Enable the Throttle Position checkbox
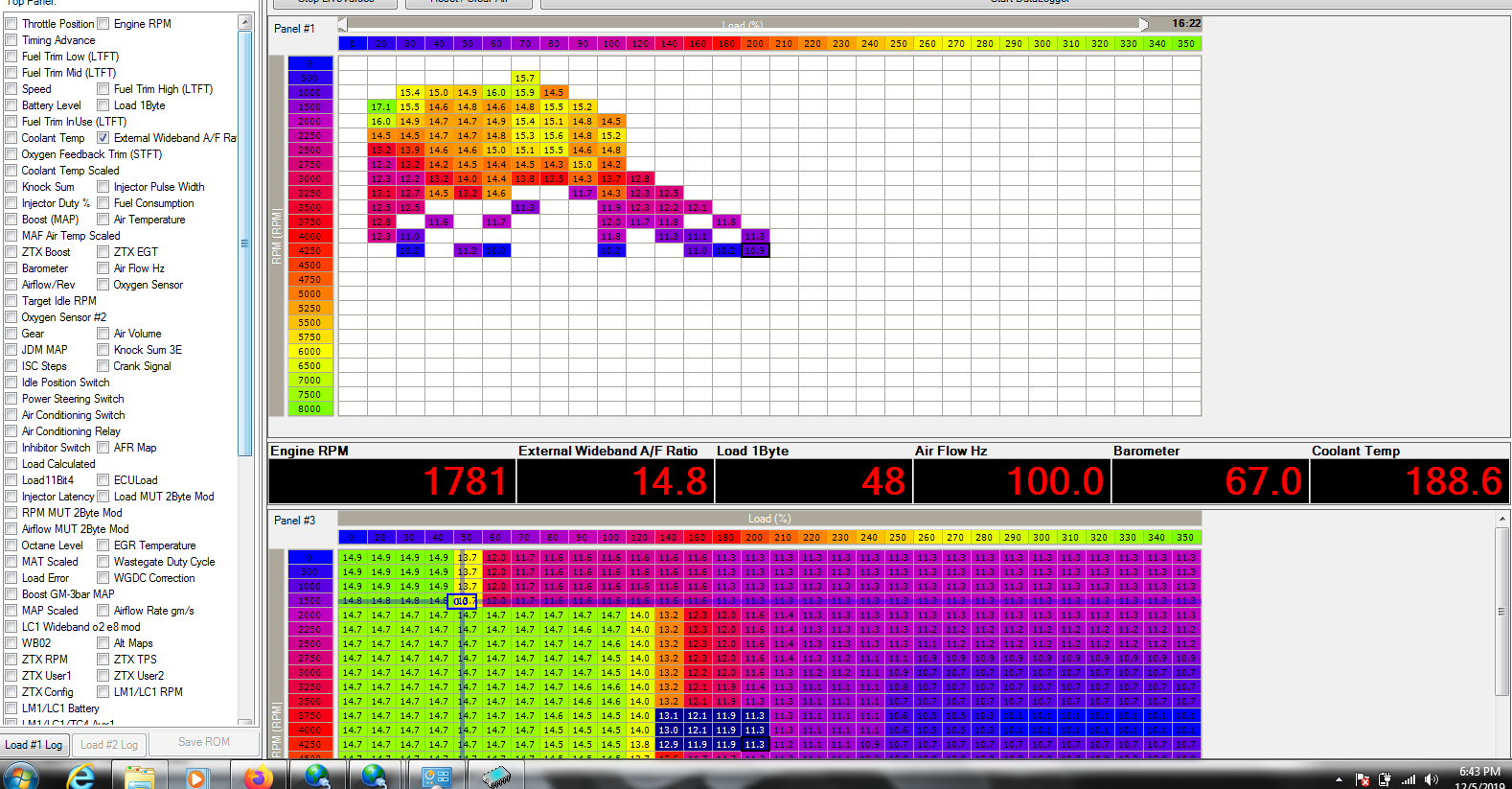 coord(11,24)
